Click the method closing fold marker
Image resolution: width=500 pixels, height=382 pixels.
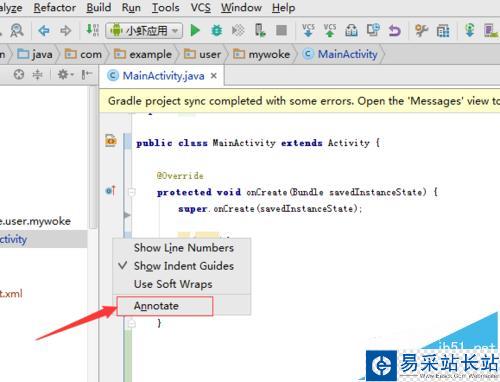pyautogui.click(x=132, y=324)
